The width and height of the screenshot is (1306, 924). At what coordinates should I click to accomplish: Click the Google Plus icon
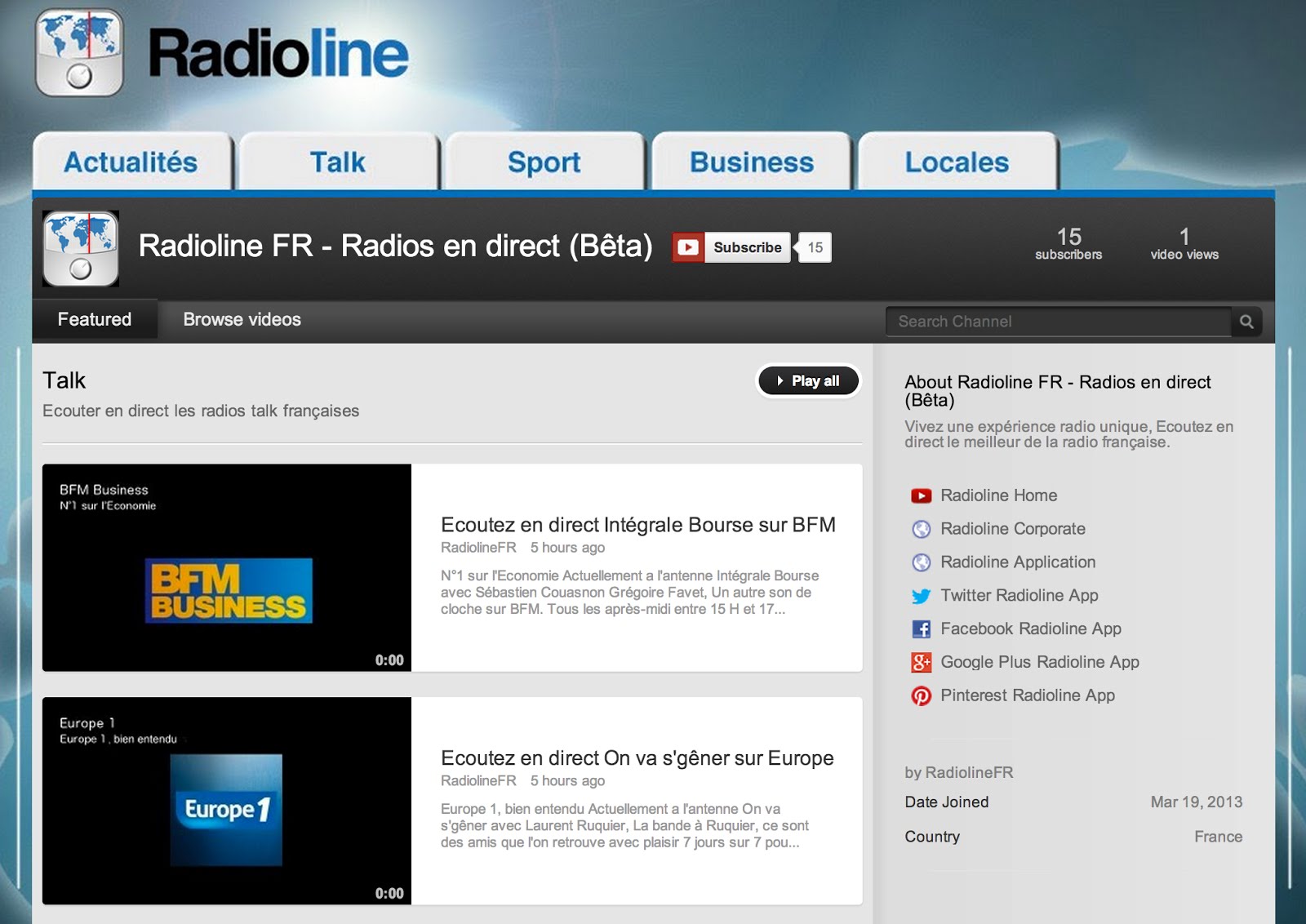[922, 662]
